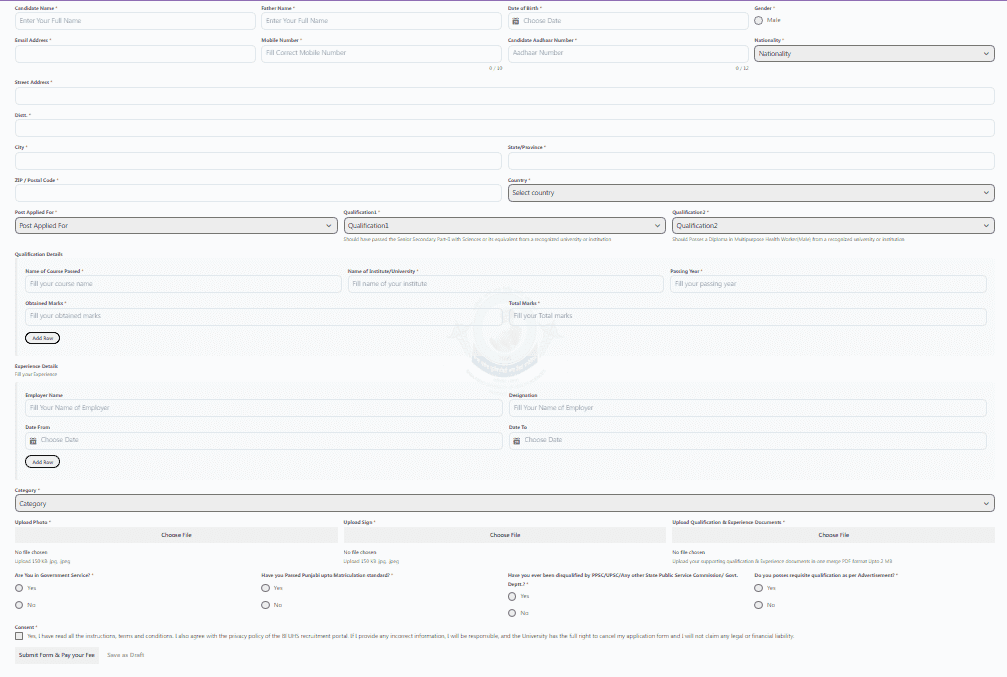Open the Nationality dropdown
The height and width of the screenshot is (677, 1007).
coord(874,54)
